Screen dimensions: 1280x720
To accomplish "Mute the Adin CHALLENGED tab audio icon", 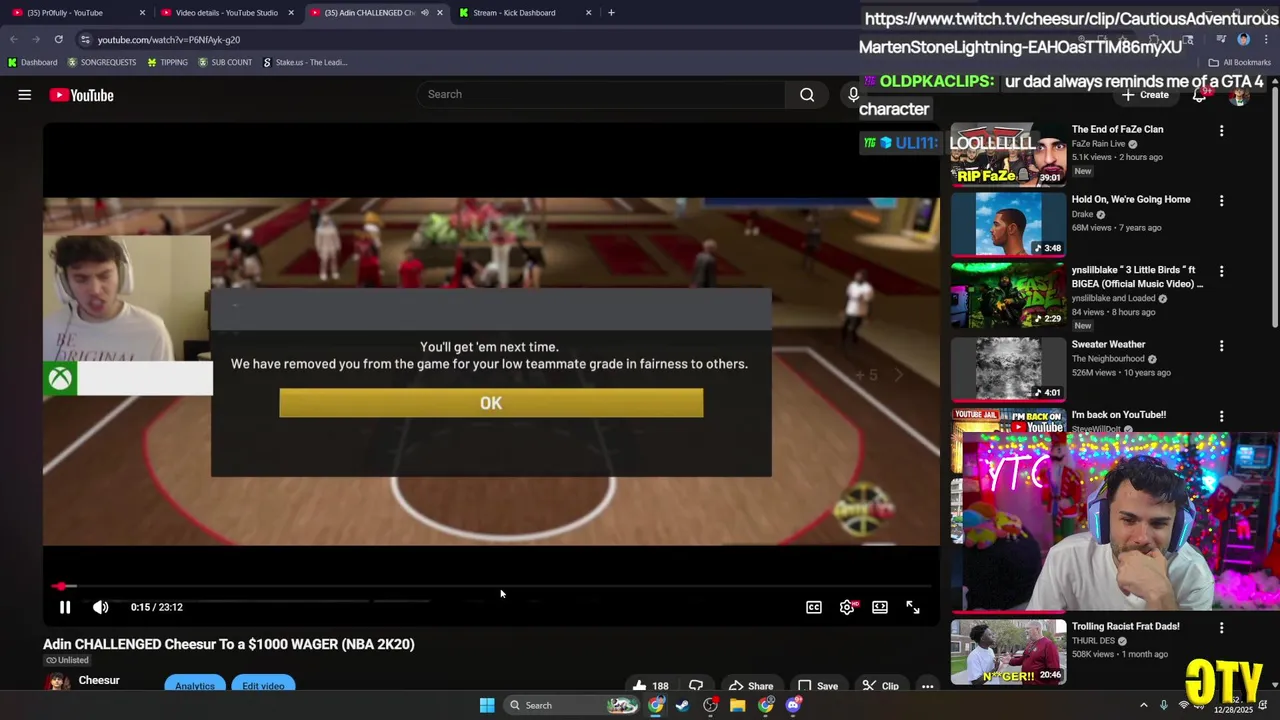I will [425, 13].
